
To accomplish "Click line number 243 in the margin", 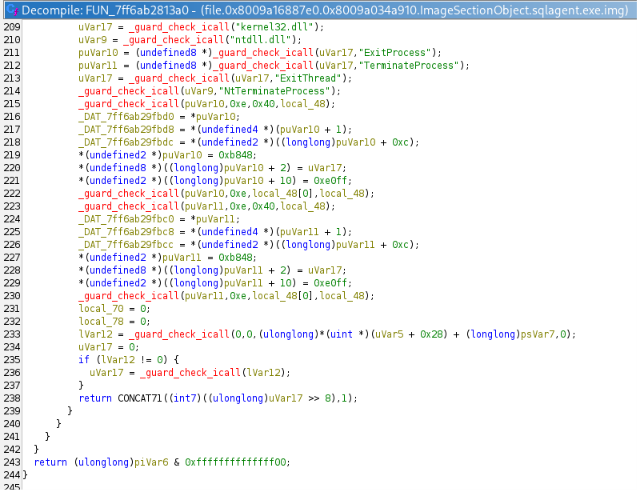I will pos(12,462).
